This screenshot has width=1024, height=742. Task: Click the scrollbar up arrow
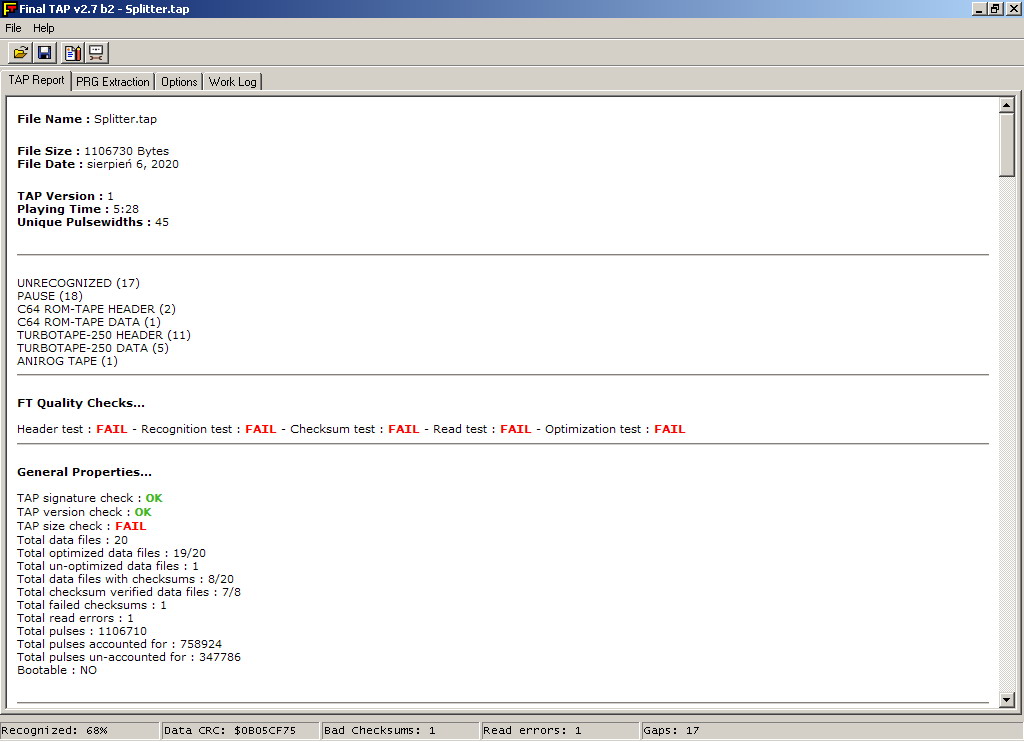pos(1007,105)
